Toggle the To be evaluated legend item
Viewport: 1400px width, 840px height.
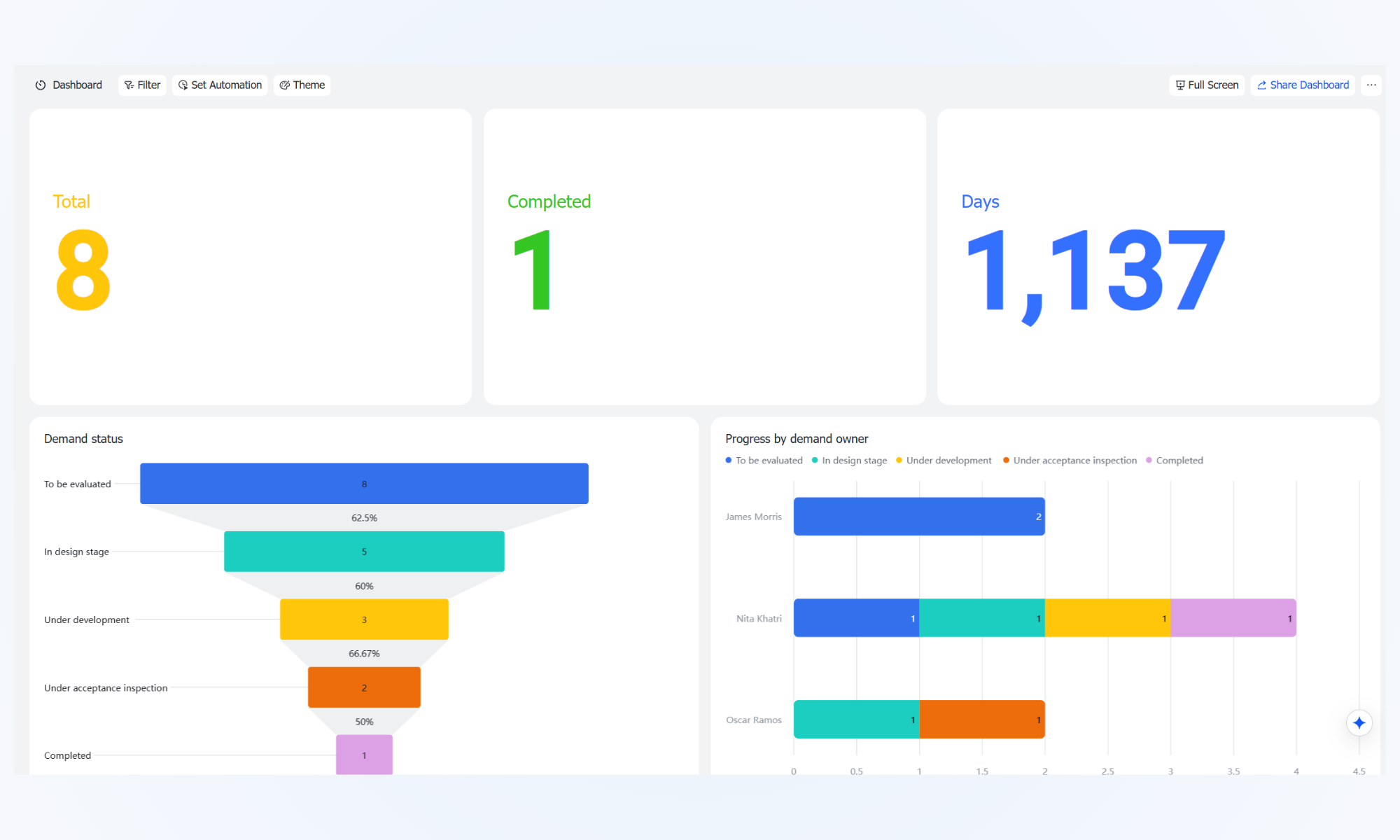click(764, 460)
